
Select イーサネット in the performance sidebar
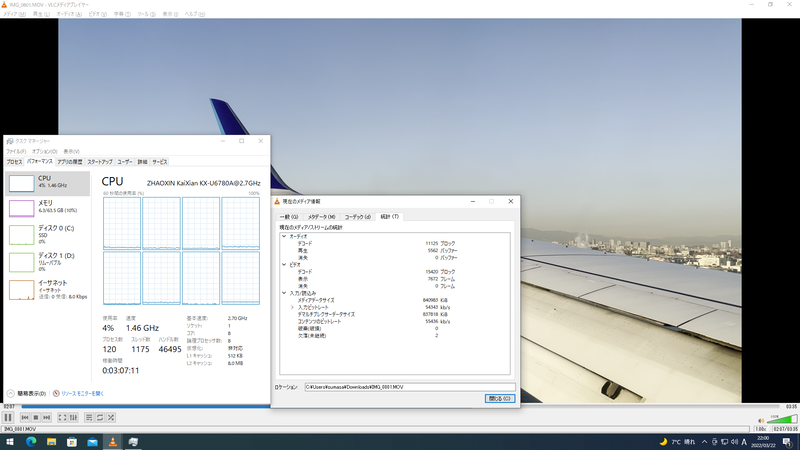coord(47,289)
